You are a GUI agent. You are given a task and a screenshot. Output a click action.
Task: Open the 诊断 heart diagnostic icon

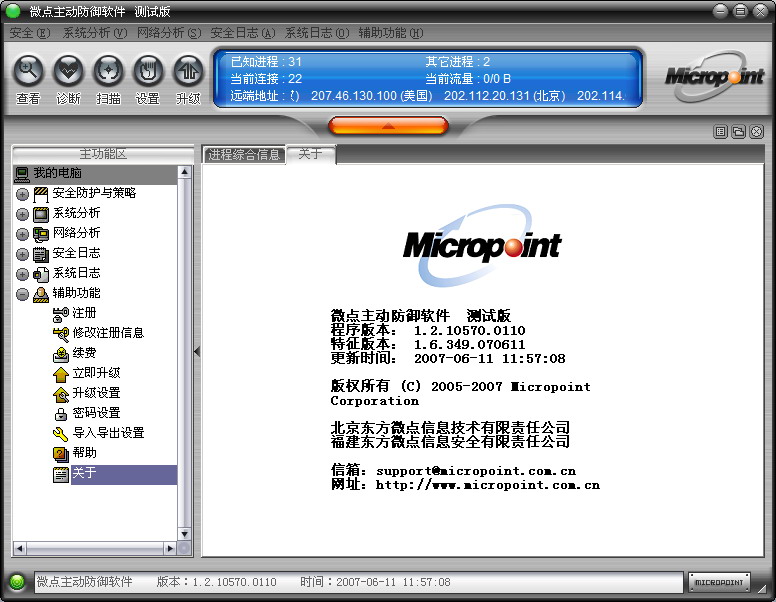68,71
